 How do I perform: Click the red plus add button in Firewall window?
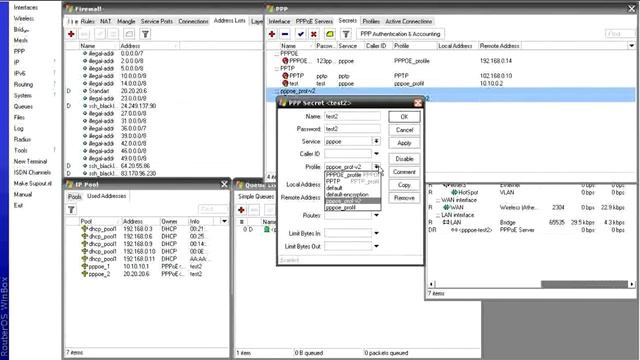point(71,34)
